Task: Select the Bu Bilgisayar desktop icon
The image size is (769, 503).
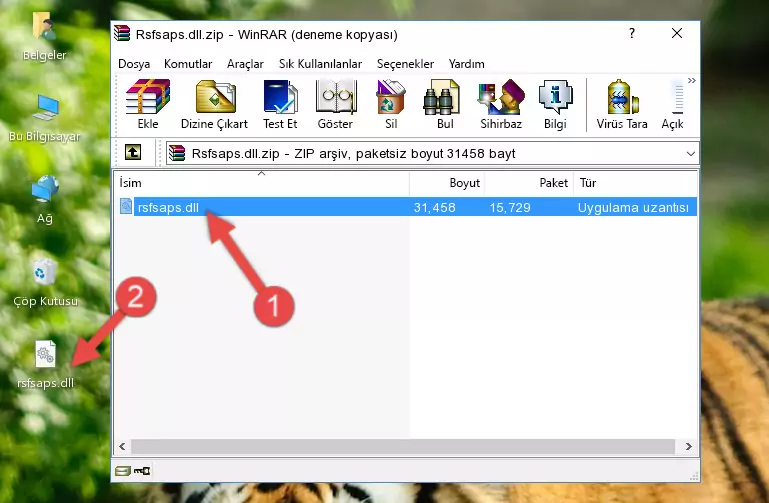Action: (44, 118)
